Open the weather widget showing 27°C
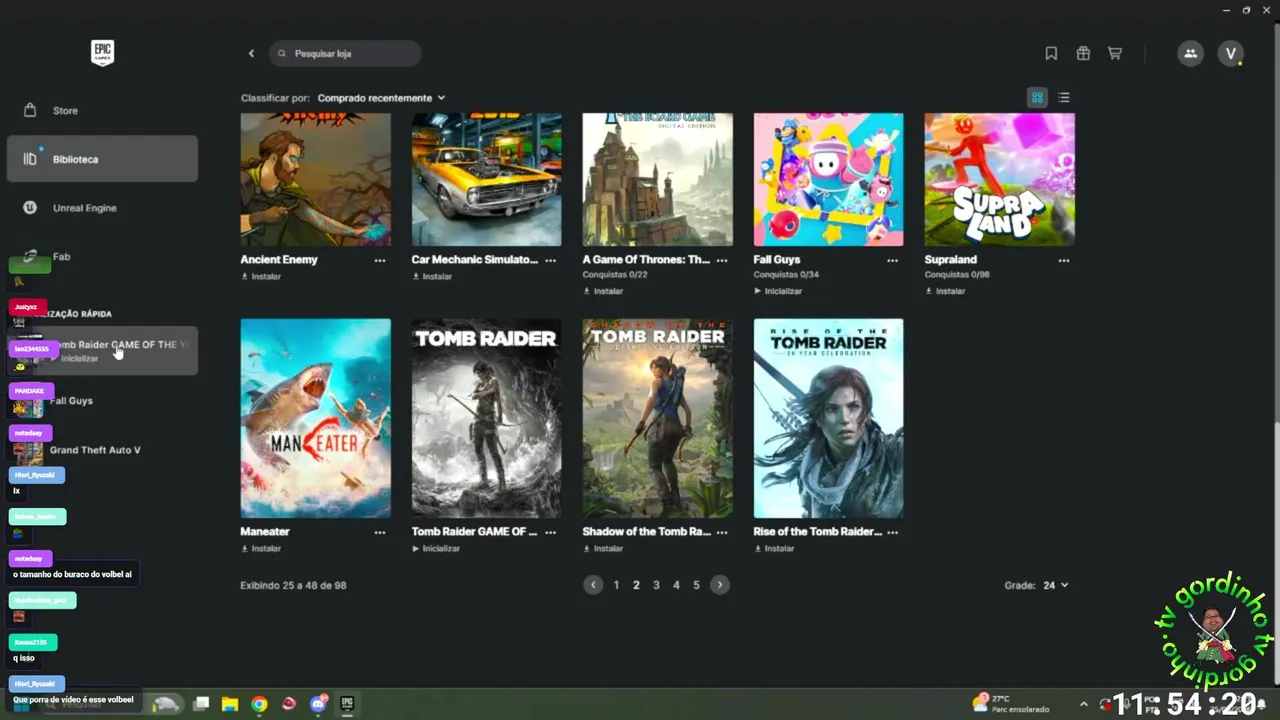 [x=1010, y=703]
